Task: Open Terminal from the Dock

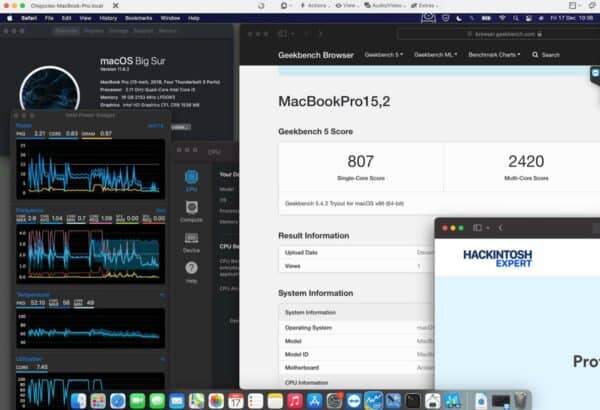Action: point(413,401)
